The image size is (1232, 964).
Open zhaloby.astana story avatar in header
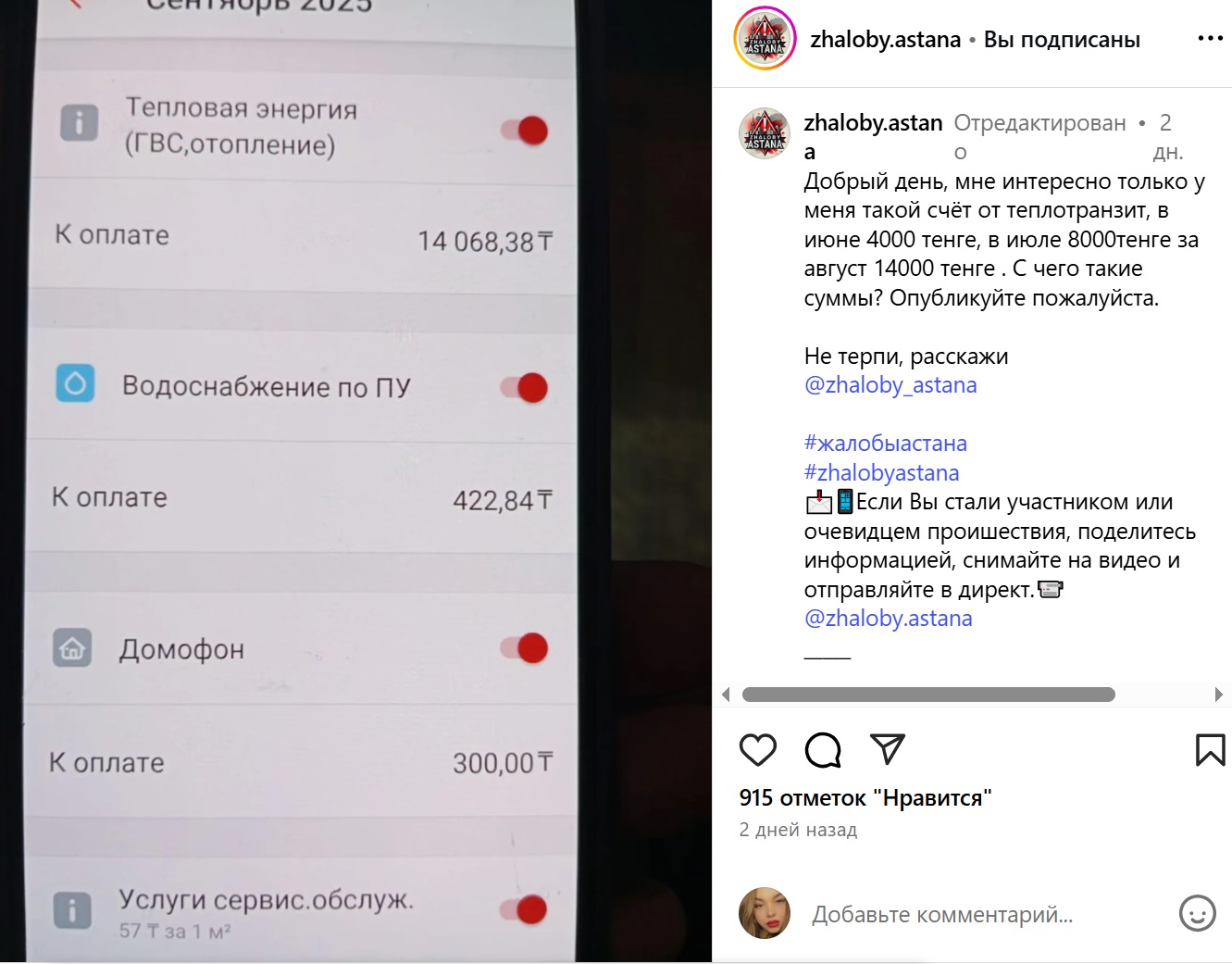(x=765, y=39)
